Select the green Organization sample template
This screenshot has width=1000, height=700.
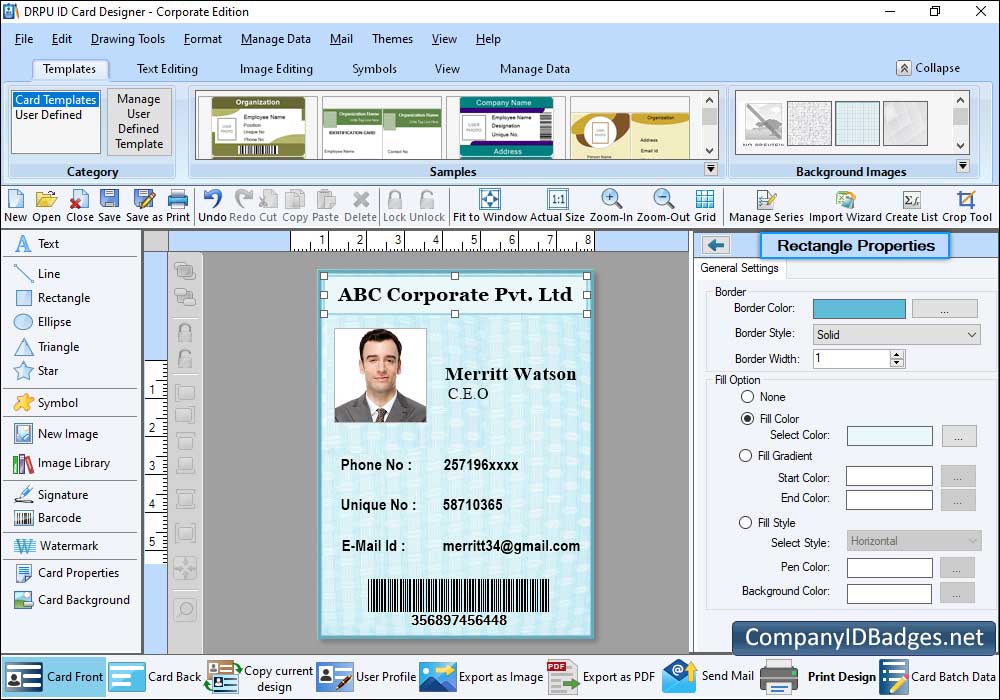pos(258,127)
